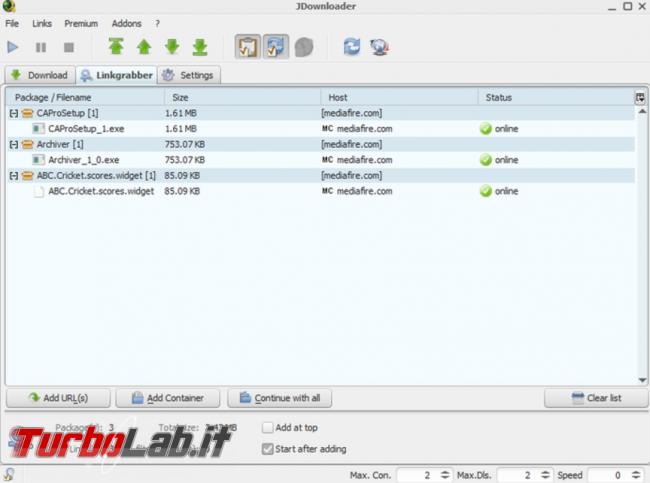Sort by the Host column header

click(x=399, y=97)
